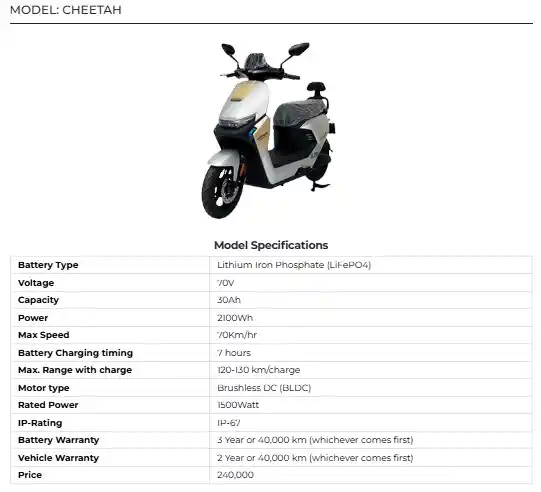
Task: Select the 'MODEL: CHEETAH' heading text
Action: click(66, 10)
